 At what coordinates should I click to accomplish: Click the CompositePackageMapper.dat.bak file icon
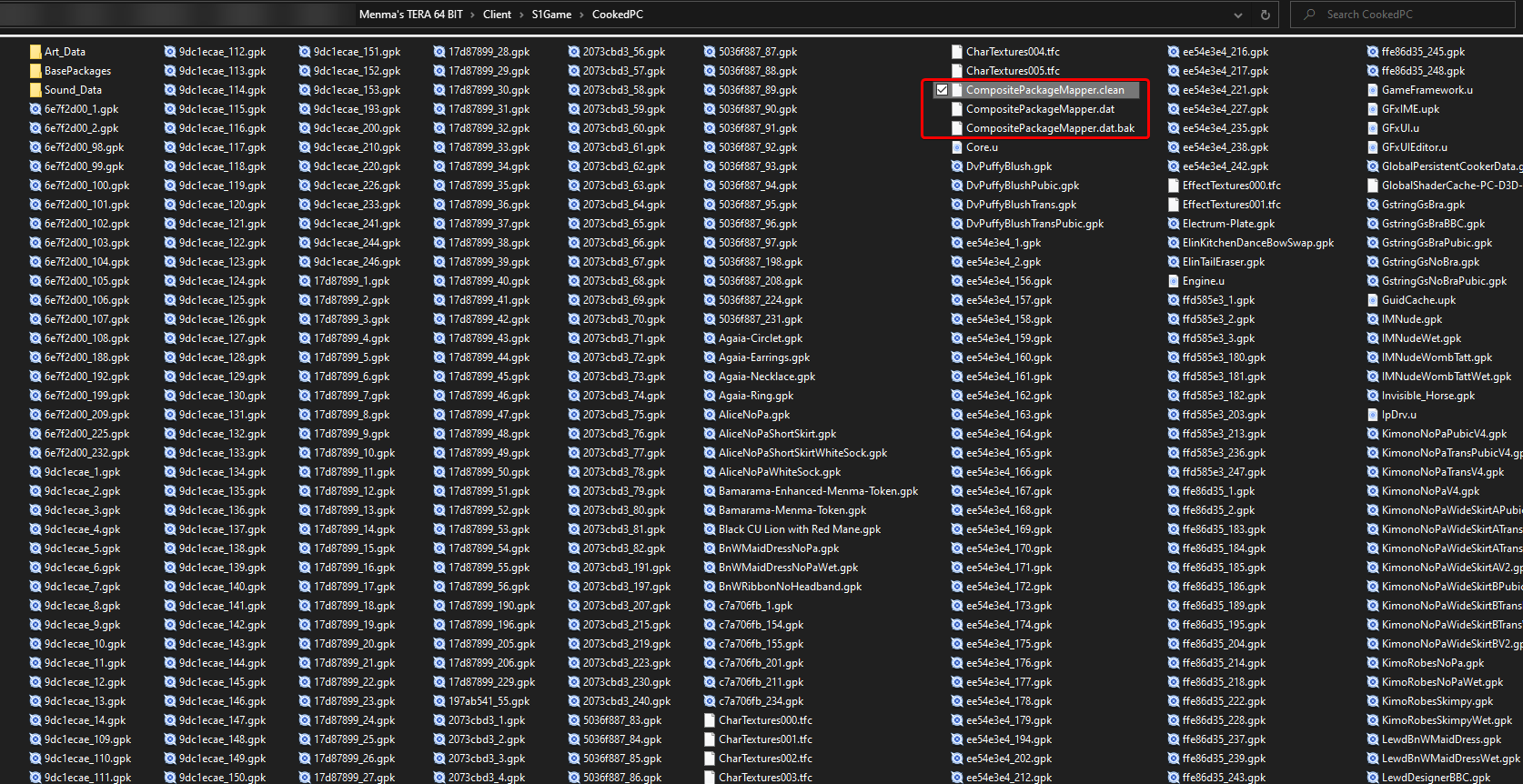[957, 128]
